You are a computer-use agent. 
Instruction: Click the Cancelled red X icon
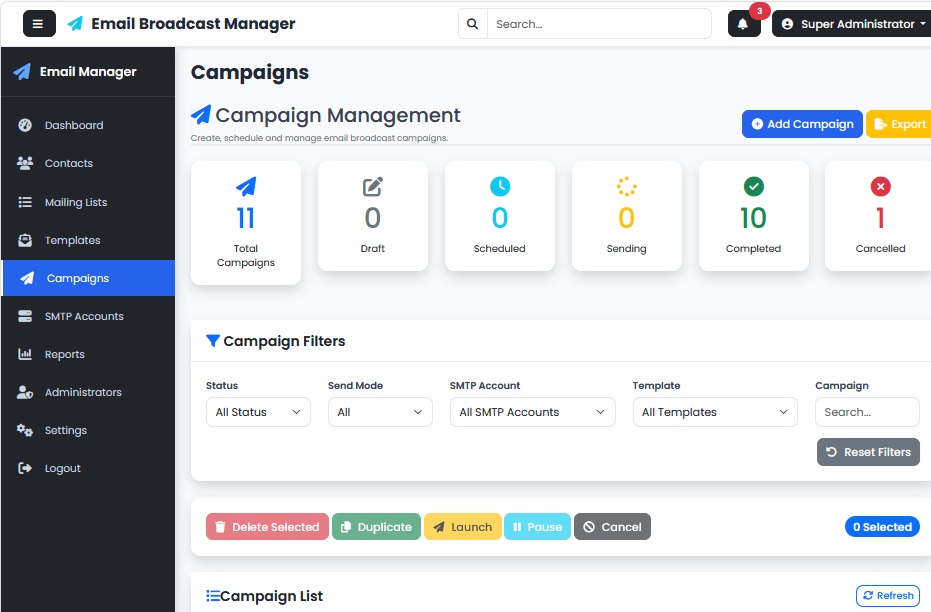point(881,186)
